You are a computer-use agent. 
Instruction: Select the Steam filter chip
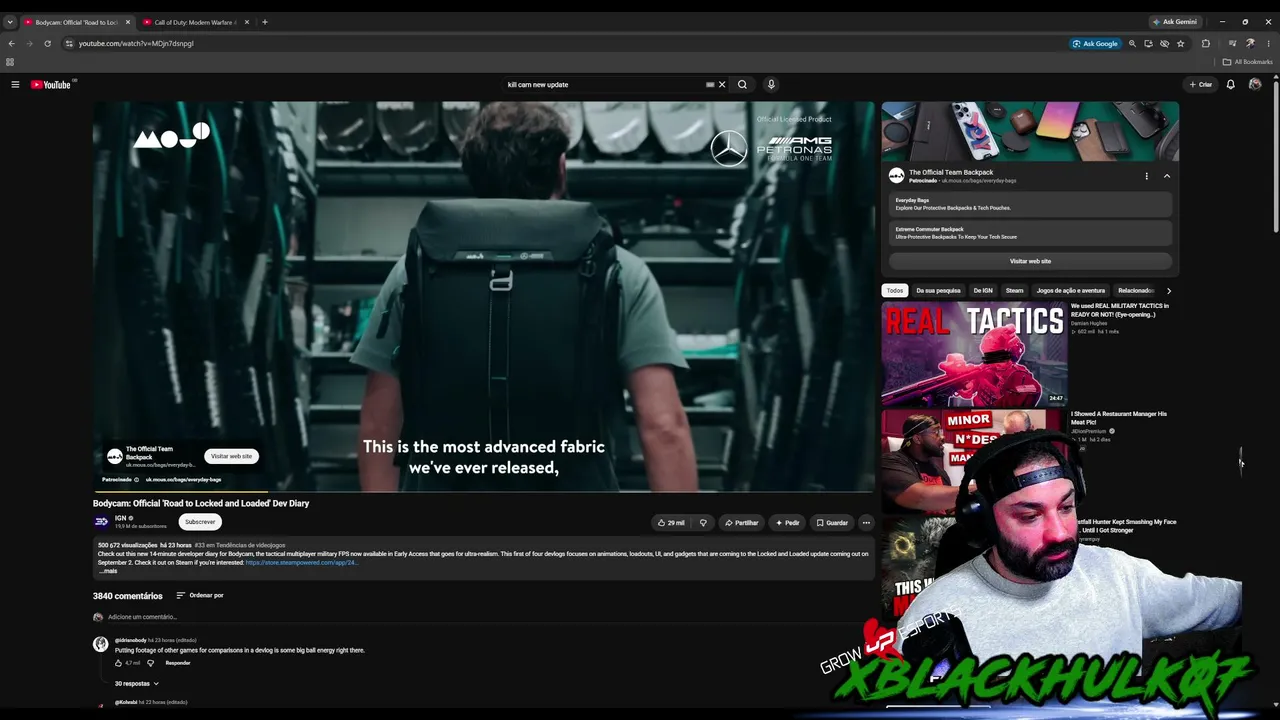[x=1015, y=291]
